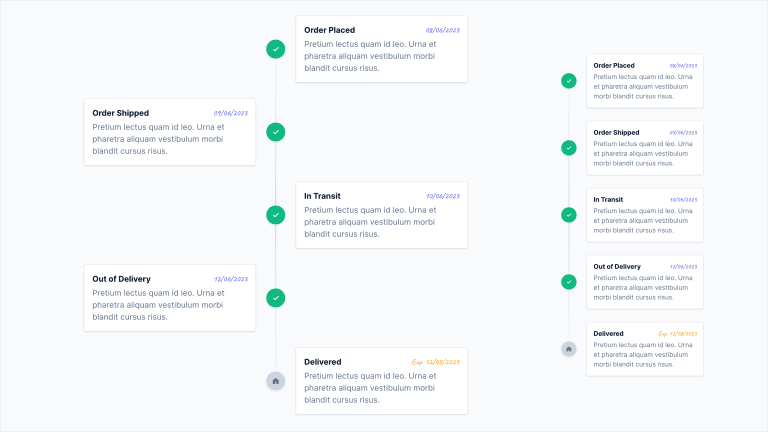
Task: Click the check icon for compact In Transit step
Action: click(569, 215)
